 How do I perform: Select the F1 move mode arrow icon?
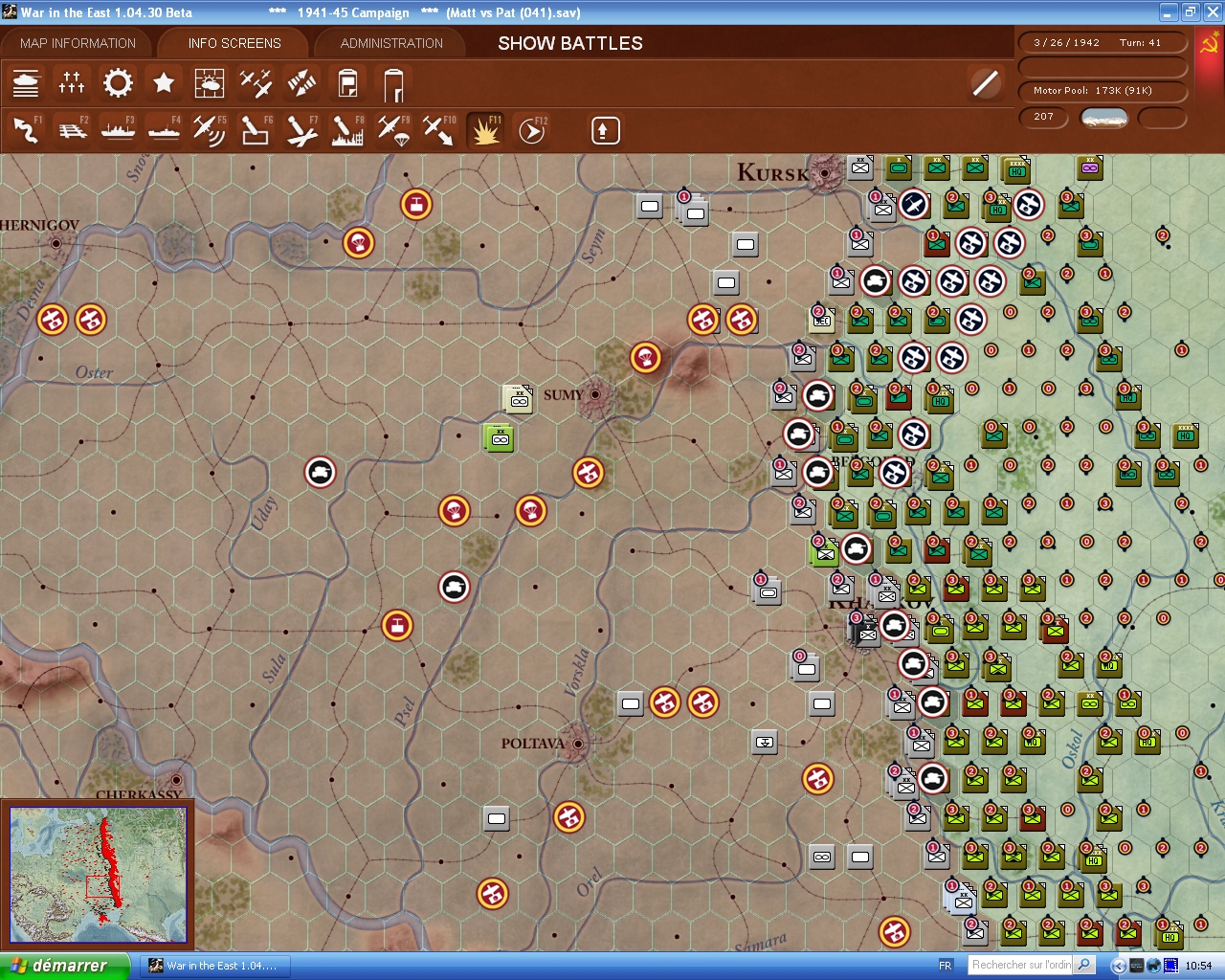26,130
